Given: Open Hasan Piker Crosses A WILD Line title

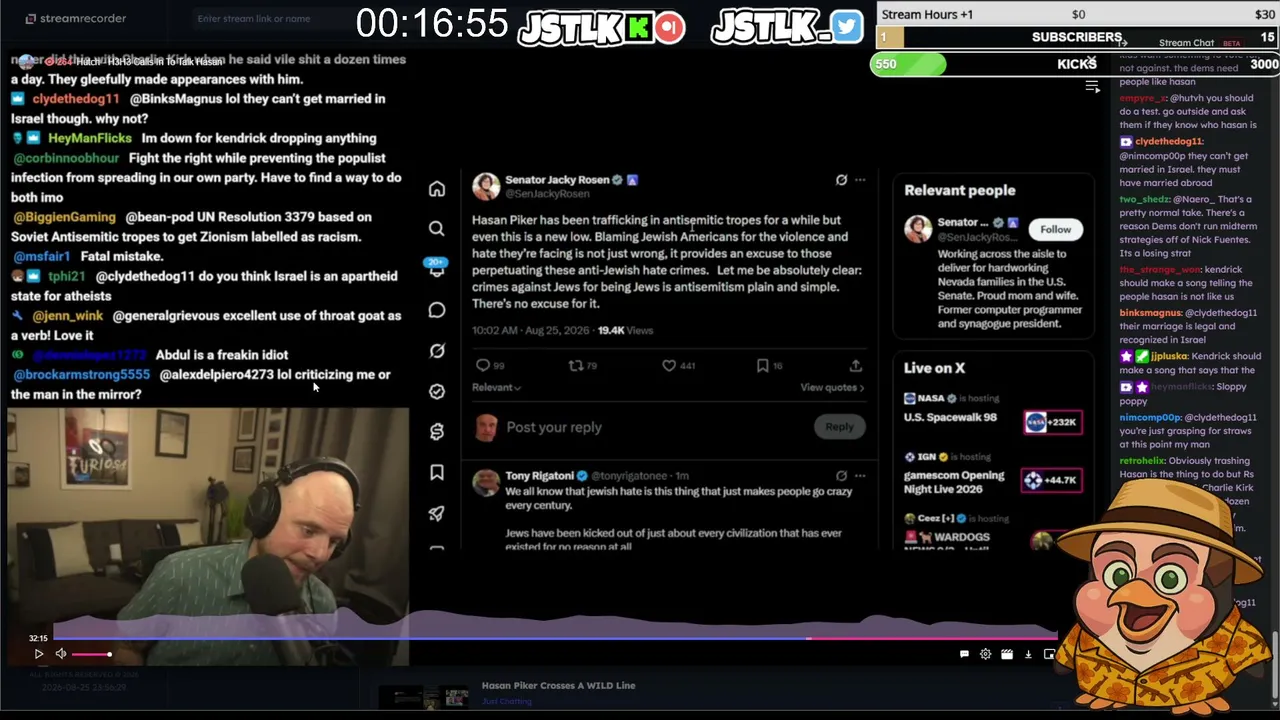Looking at the screenshot, I should click(x=558, y=686).
